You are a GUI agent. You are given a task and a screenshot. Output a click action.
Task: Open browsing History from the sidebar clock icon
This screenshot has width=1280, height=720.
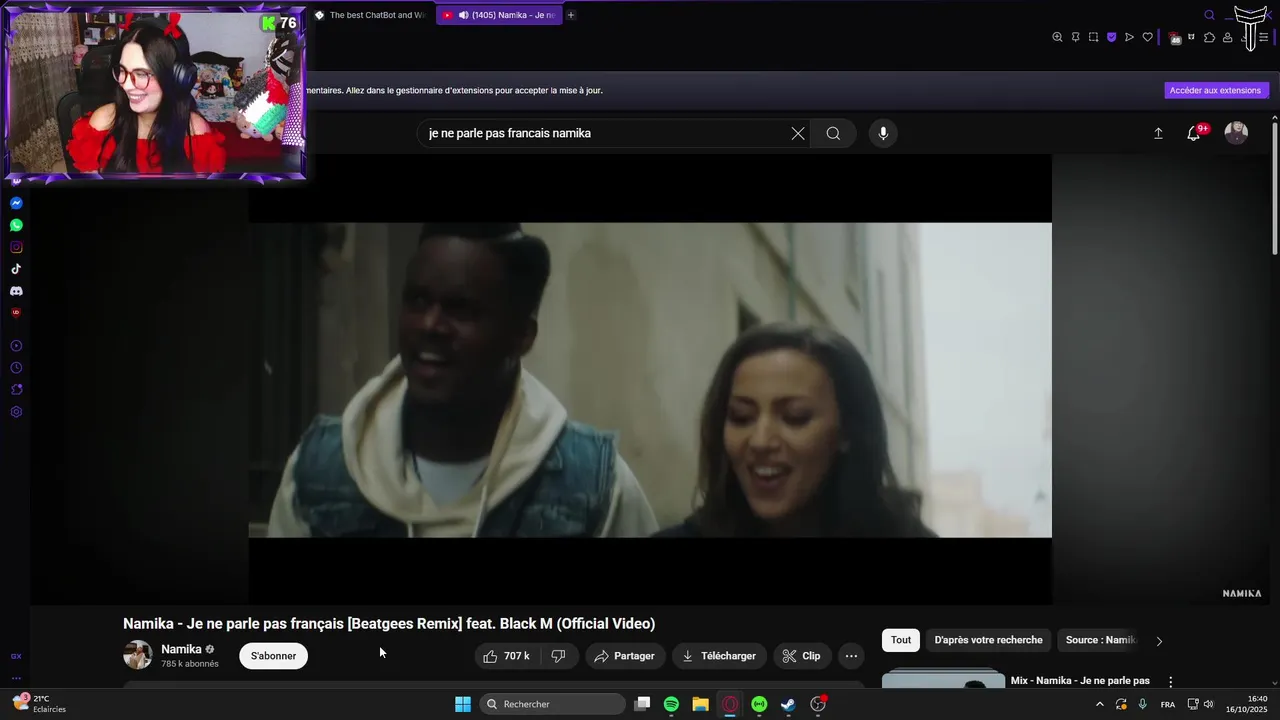pyautogui.click(x=16, y=368)
